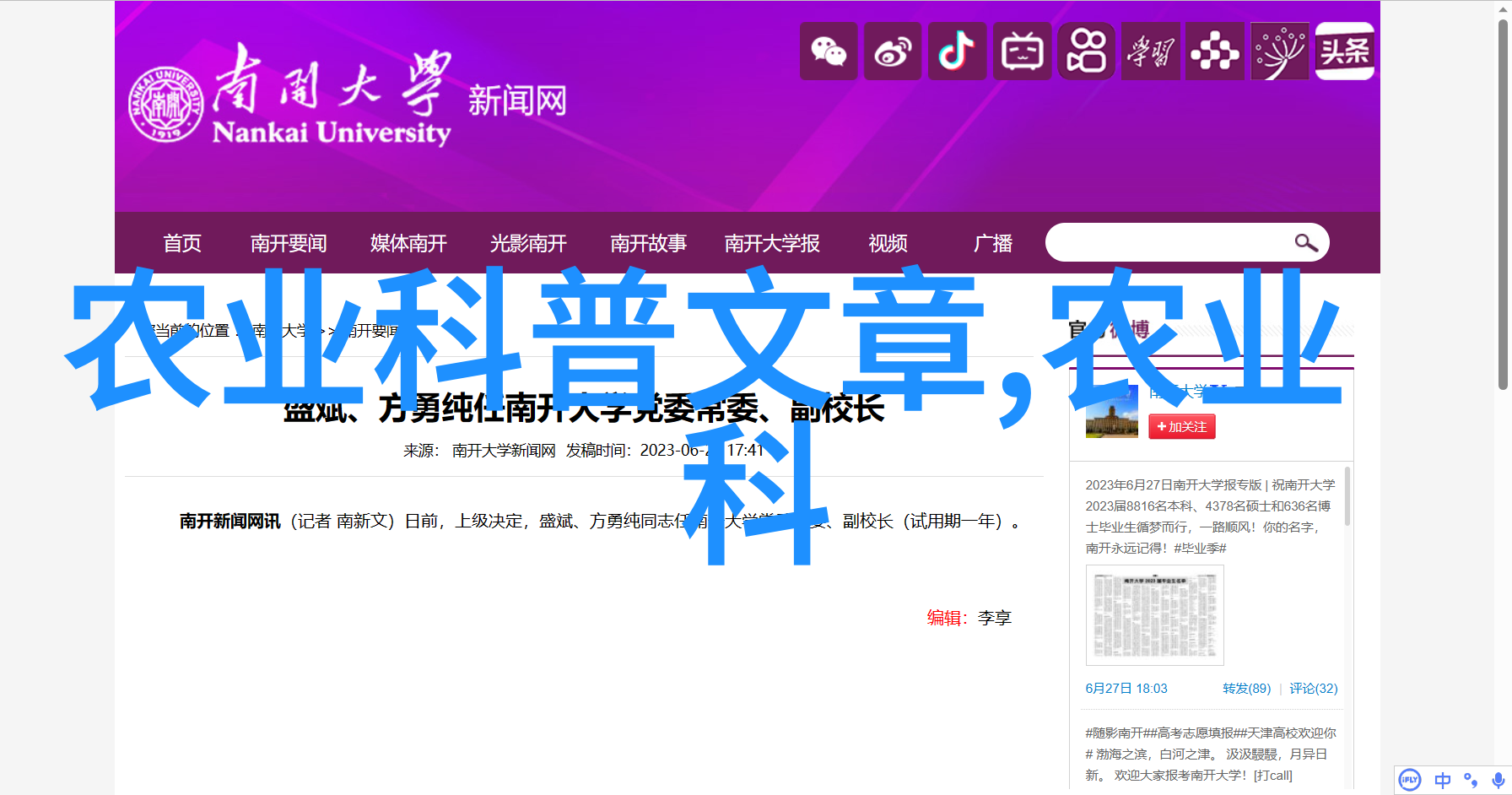This screenshot has height=795, width=1512.
Task: Click the 新闻网 header title
Action: tap(517, 101)
